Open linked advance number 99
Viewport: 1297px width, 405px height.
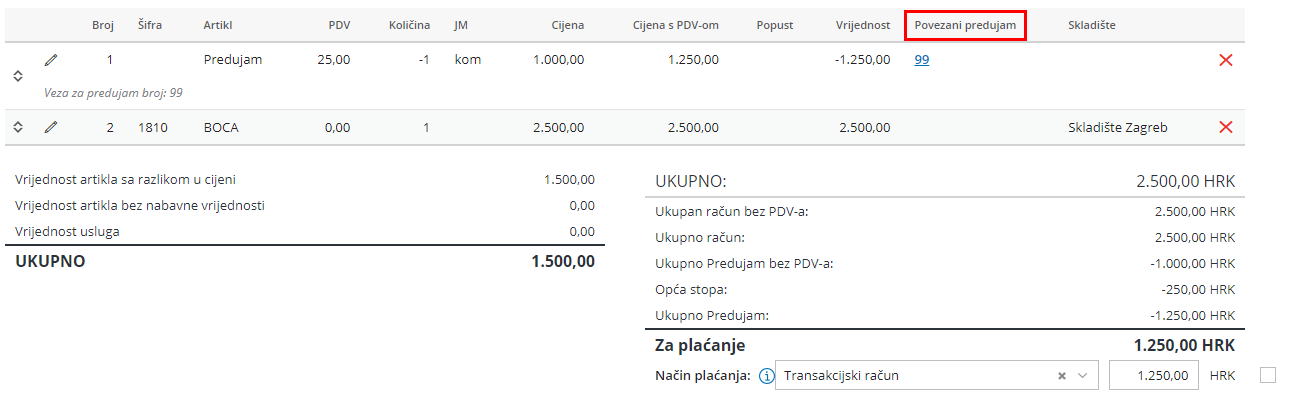pos(922,60)
